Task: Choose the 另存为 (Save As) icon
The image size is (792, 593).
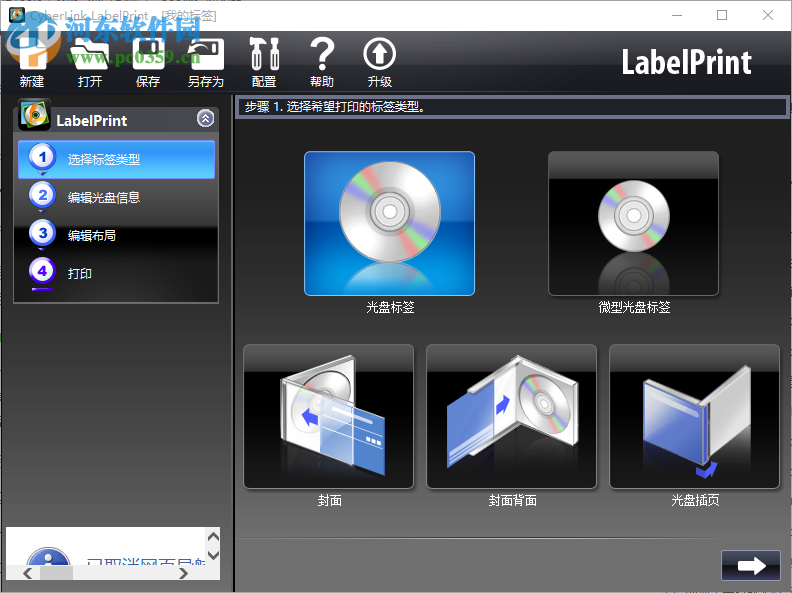Action: (x=206, y=61)
